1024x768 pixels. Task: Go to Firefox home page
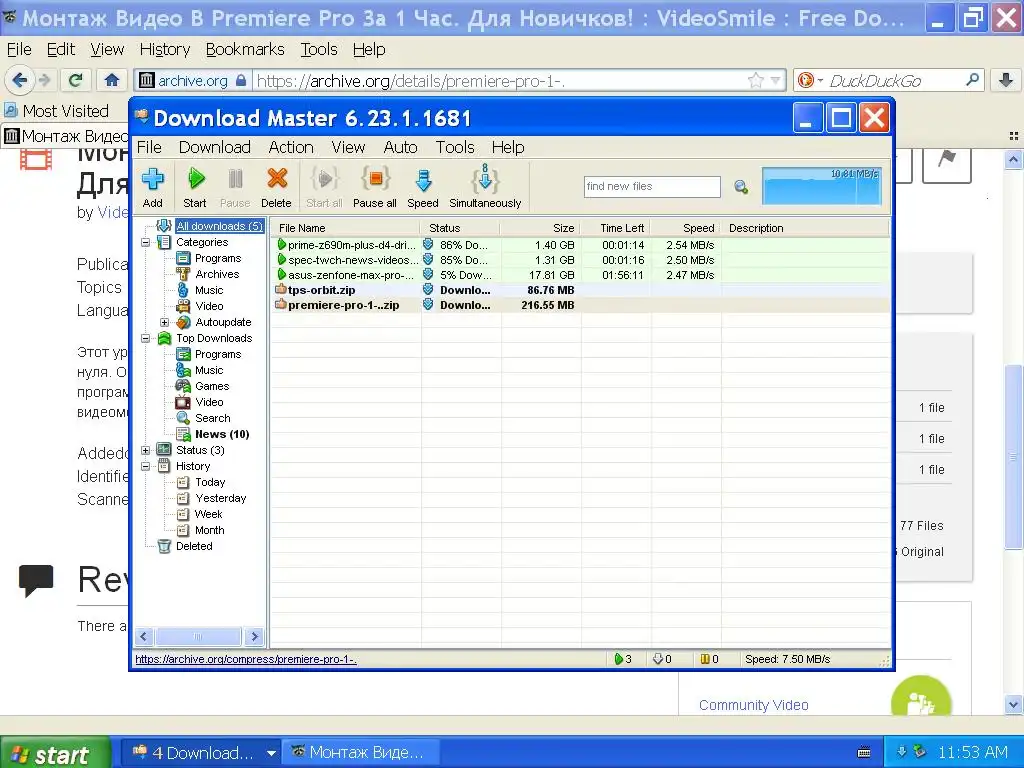(x=112, y=80)
